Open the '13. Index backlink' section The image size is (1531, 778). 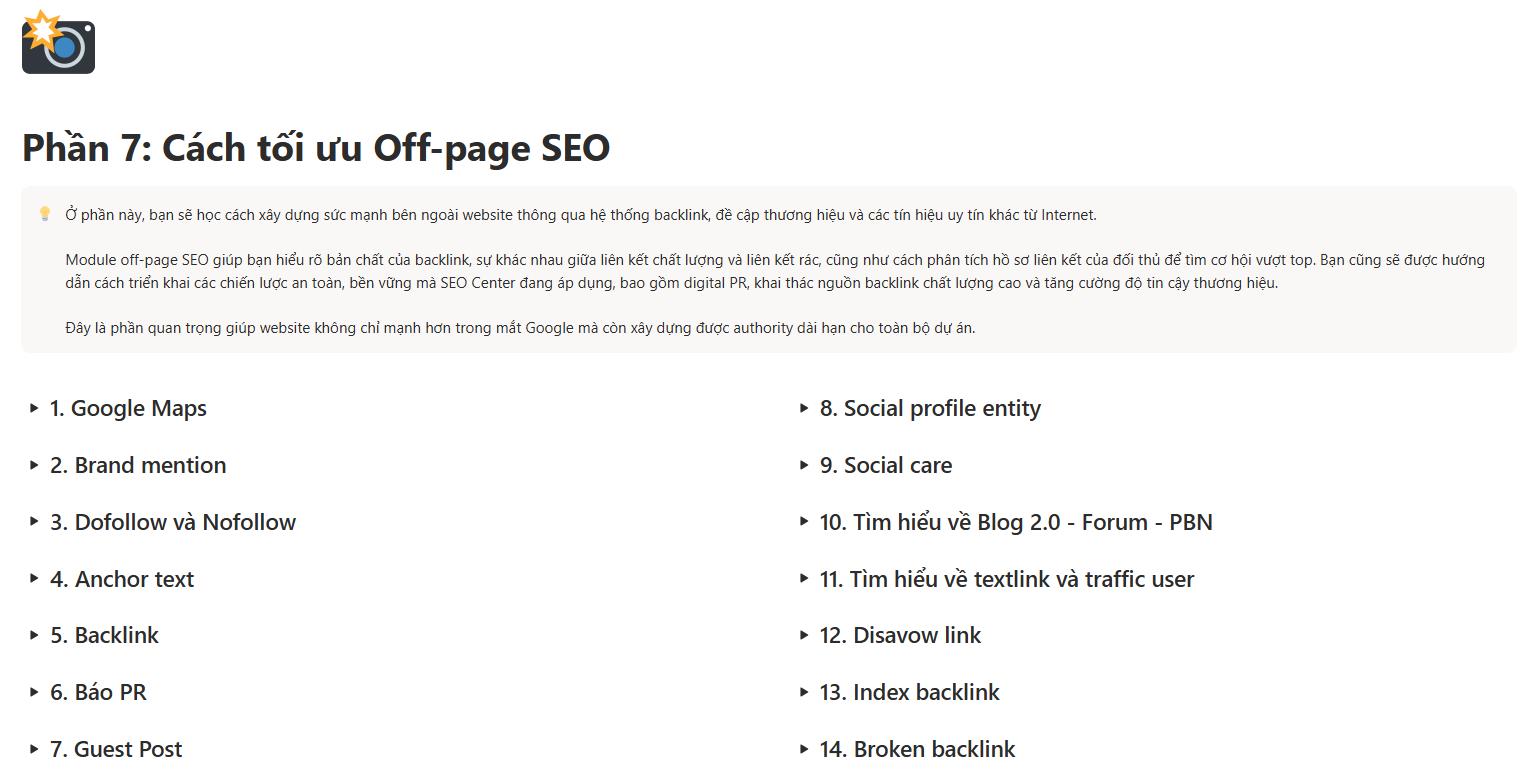(x=908, y=692)
